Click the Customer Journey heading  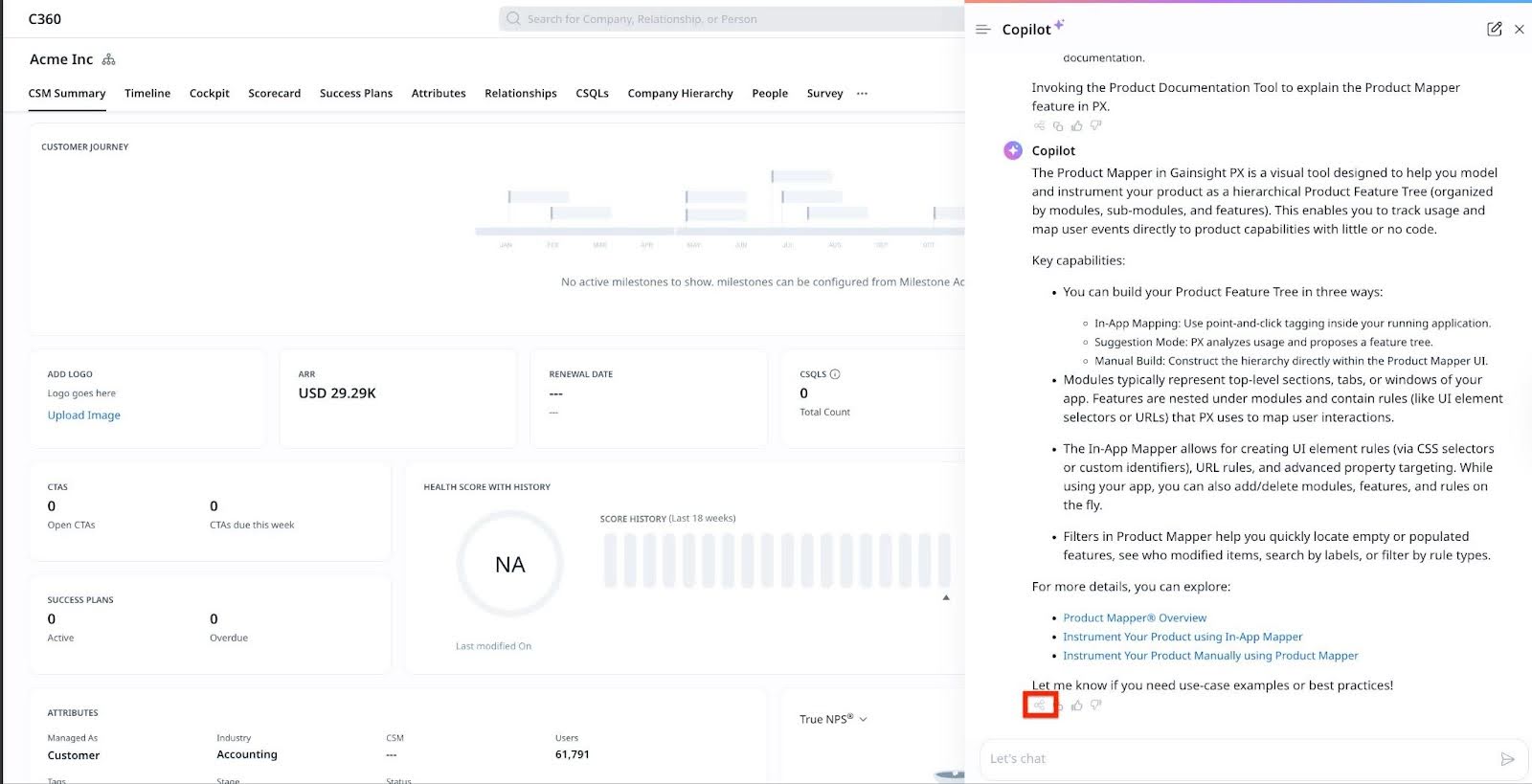[x=84, y=147]
